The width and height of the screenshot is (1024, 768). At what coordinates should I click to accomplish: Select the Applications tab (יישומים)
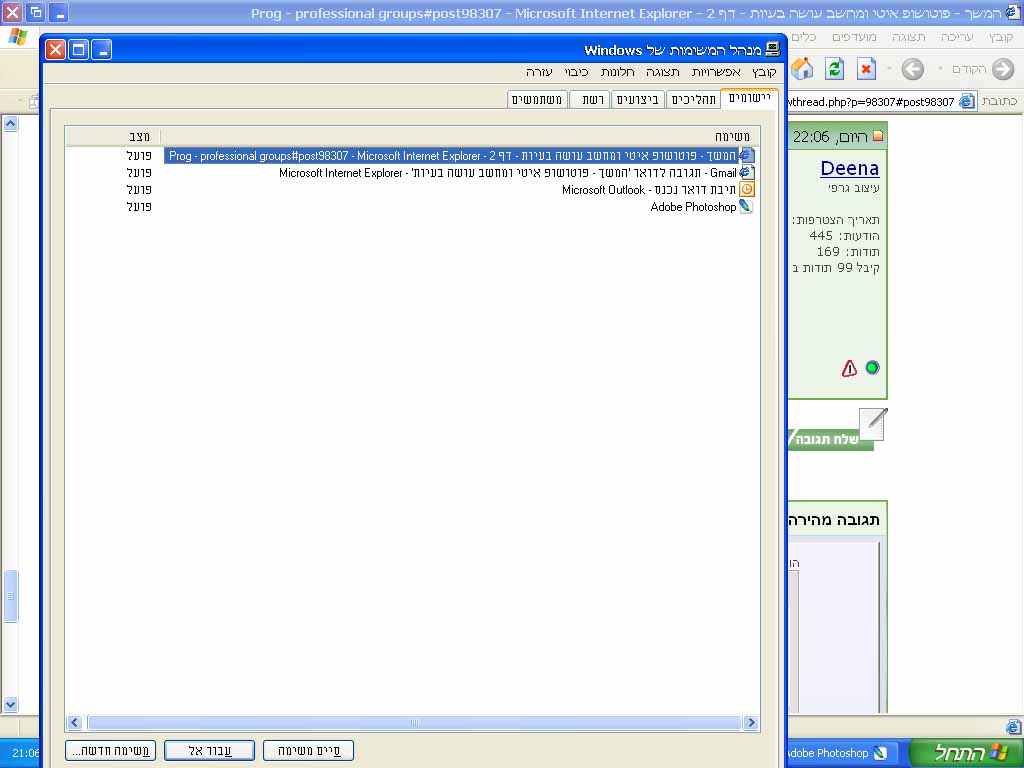750,98
